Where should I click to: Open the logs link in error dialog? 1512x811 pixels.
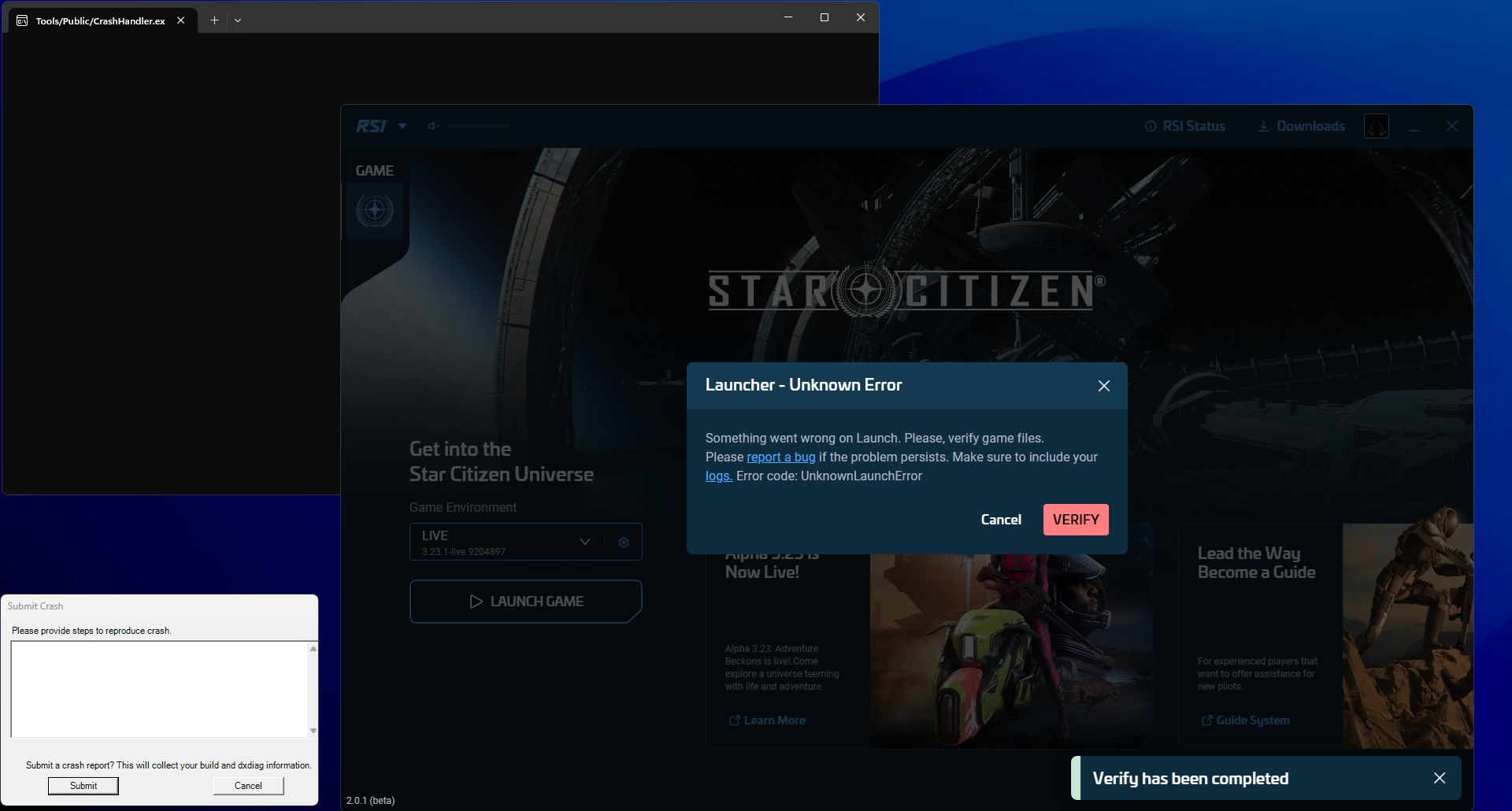(x=718, y=476)
